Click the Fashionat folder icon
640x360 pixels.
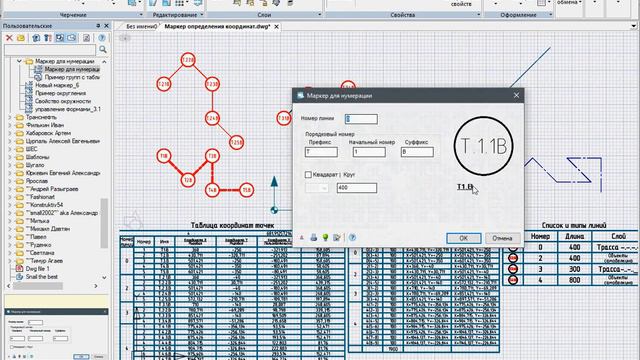pyautogui.click(x=19, y=197)
